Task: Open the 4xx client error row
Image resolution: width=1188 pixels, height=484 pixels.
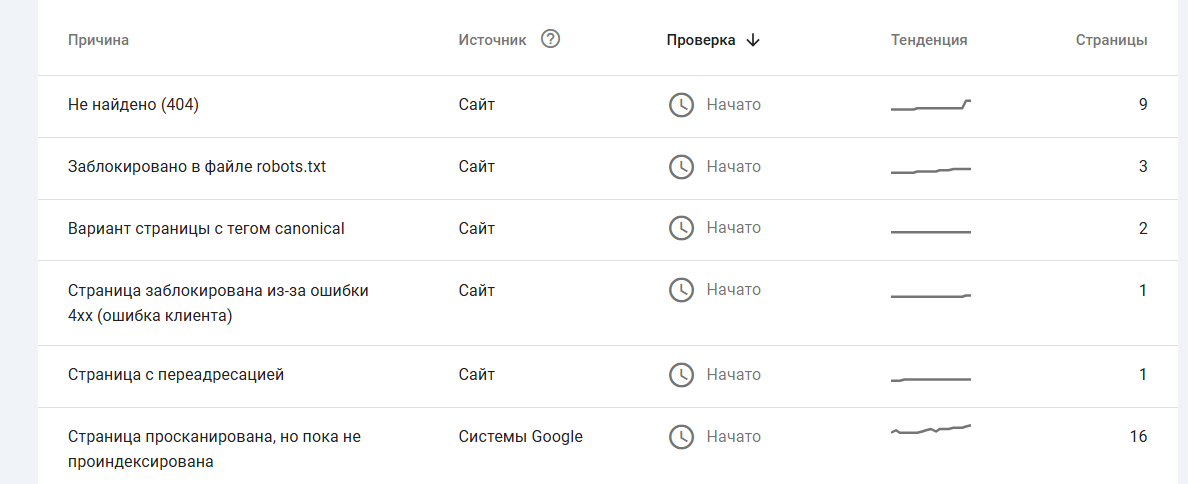Action: point(218,303)
